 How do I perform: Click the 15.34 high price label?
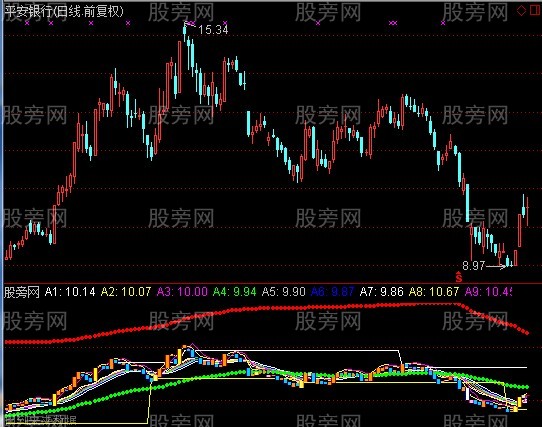point(213,30)
